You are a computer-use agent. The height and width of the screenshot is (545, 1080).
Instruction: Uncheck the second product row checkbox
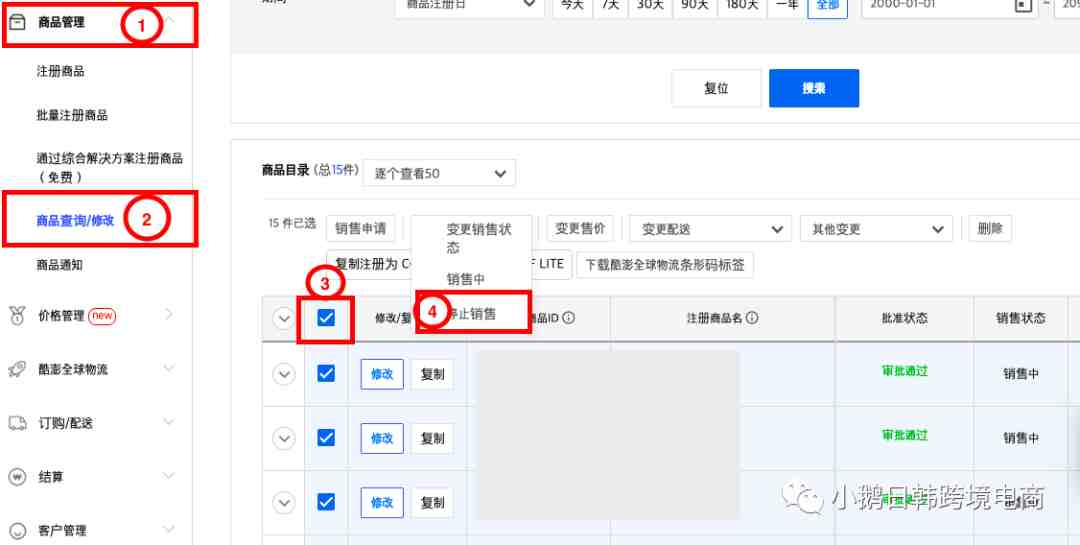pos(326,438)
